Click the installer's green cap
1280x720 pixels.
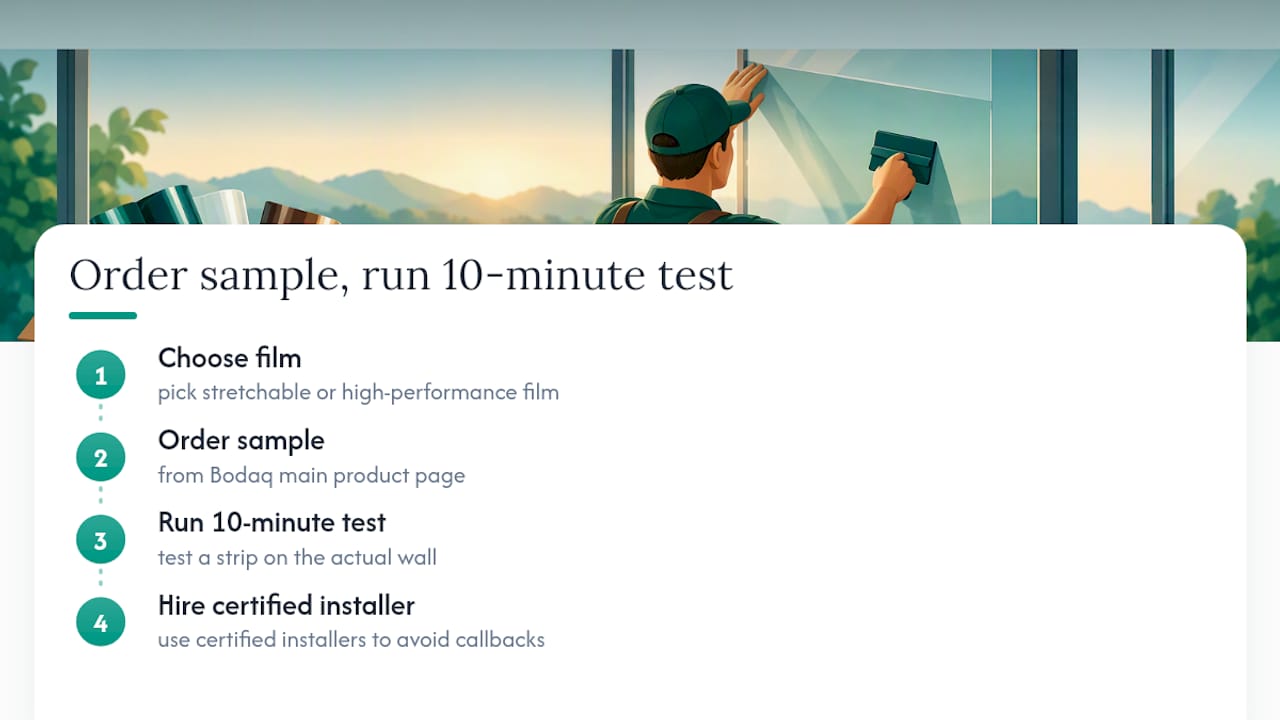point(693,116)
